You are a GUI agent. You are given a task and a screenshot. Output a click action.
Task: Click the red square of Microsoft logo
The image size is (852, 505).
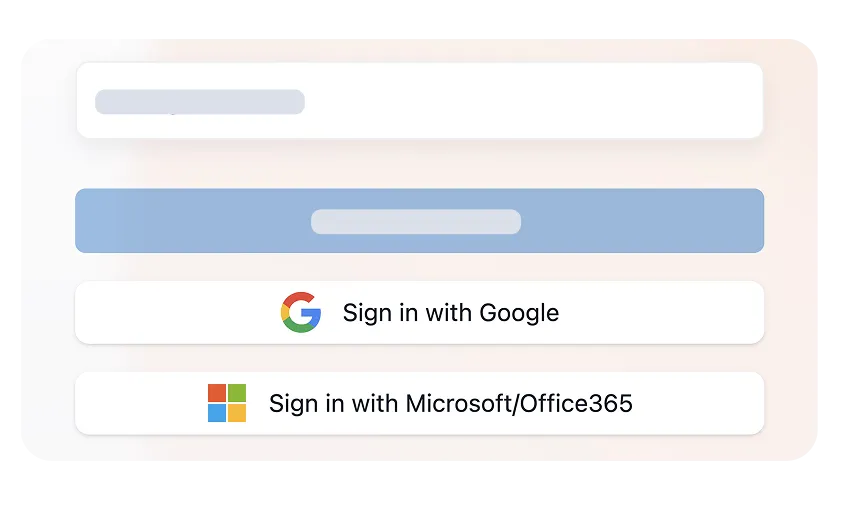tap(217, 393)
